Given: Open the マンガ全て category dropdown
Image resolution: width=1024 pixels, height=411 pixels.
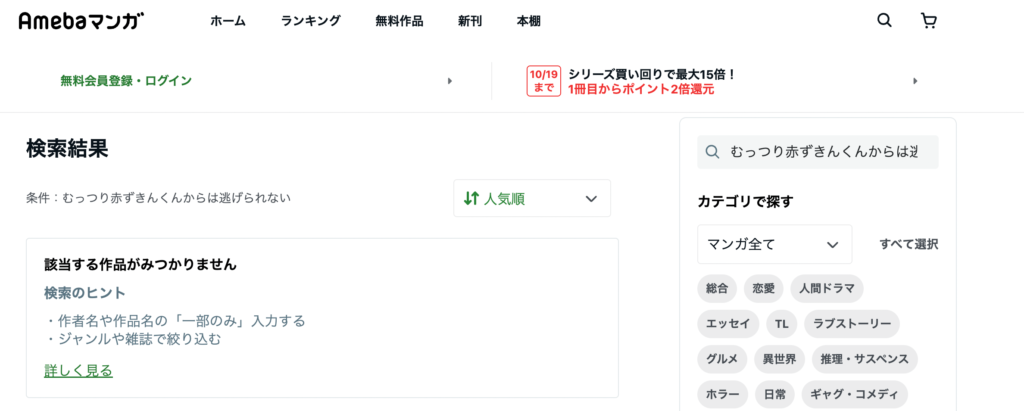Looking at the screenshot, I should click(x=775, y=244).
